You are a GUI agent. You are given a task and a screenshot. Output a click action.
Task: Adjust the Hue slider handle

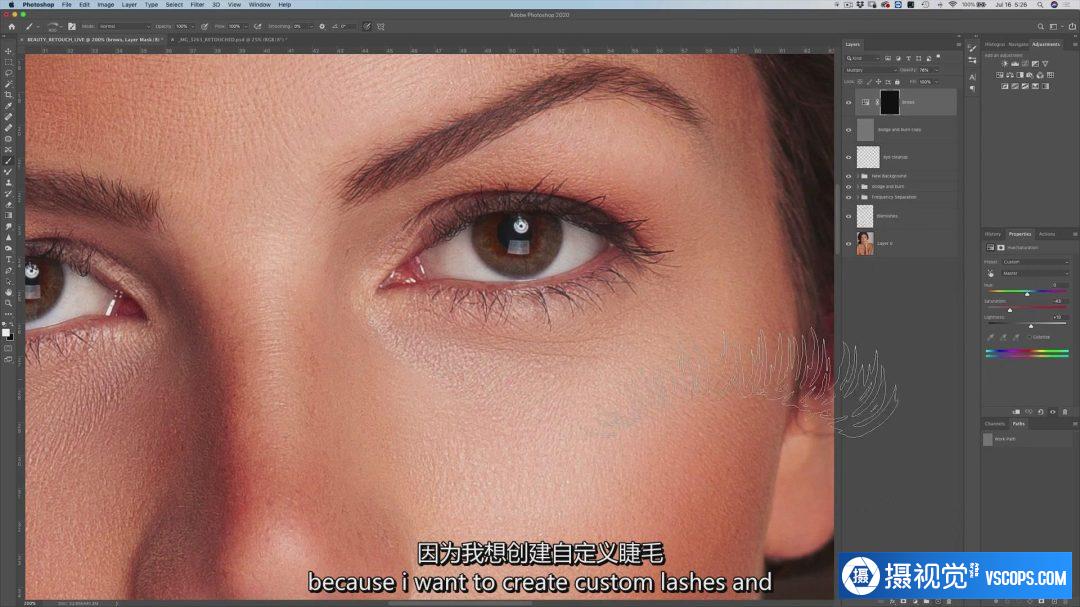coord(1027,294)
